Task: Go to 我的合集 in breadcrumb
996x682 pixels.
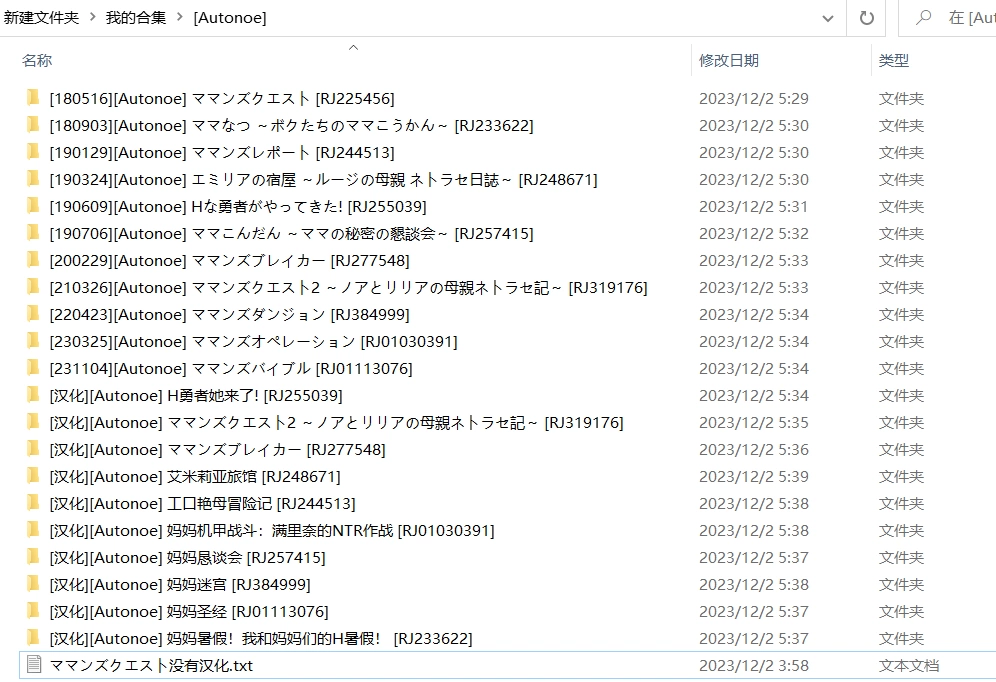Action: click(x=136, y=17)
